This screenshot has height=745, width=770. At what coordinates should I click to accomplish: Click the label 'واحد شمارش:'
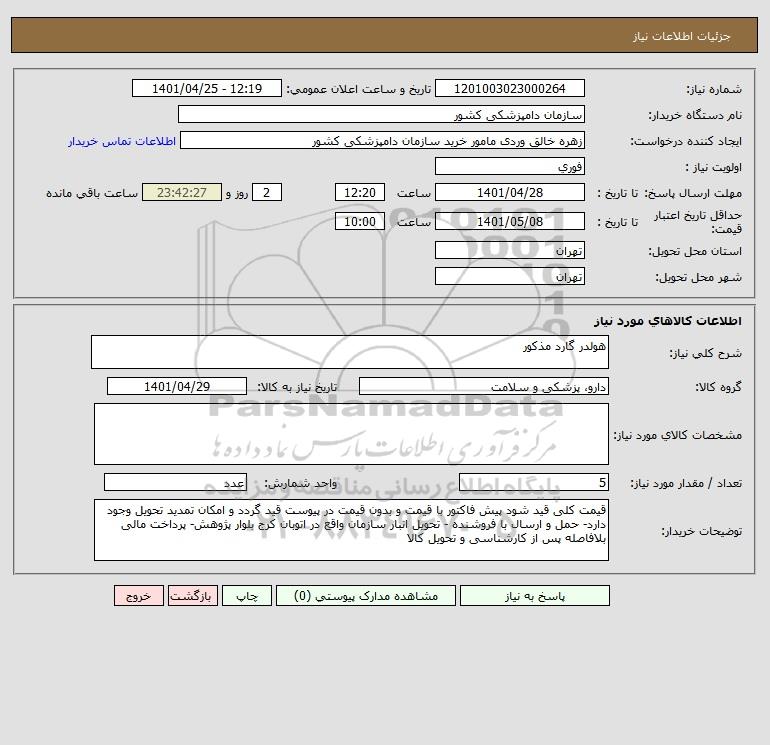pos(301,483)
